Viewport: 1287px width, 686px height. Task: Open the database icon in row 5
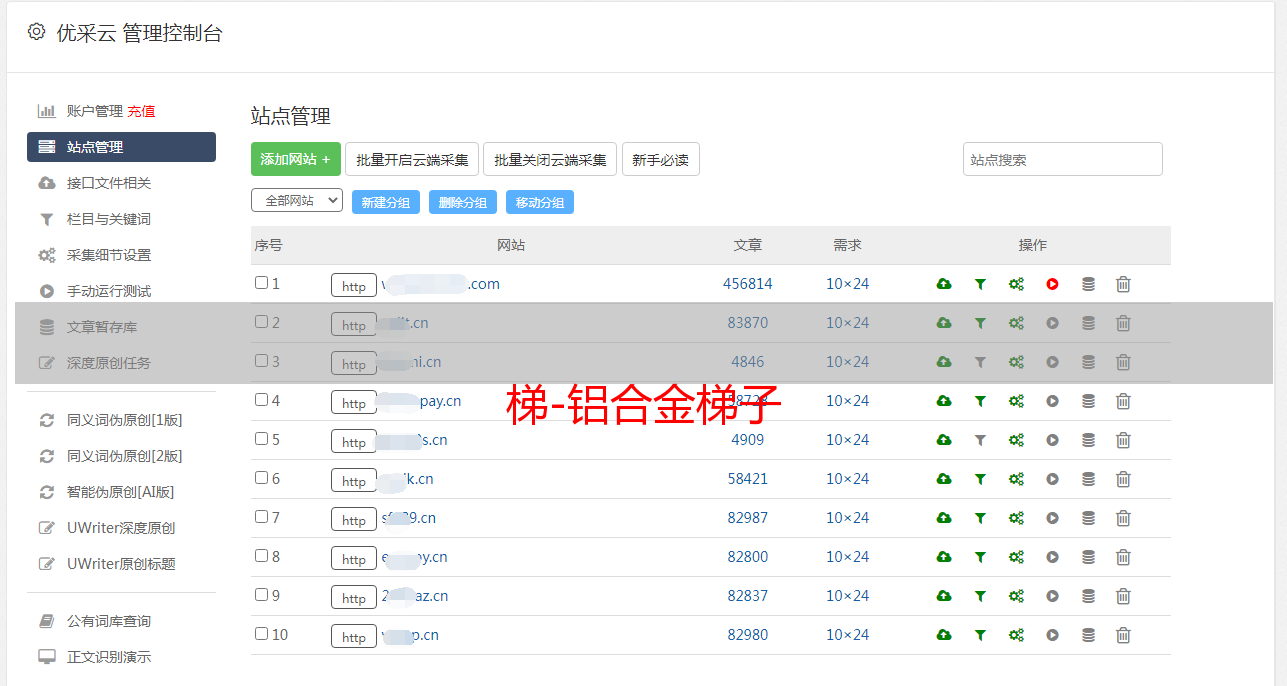coord(1088,440)
